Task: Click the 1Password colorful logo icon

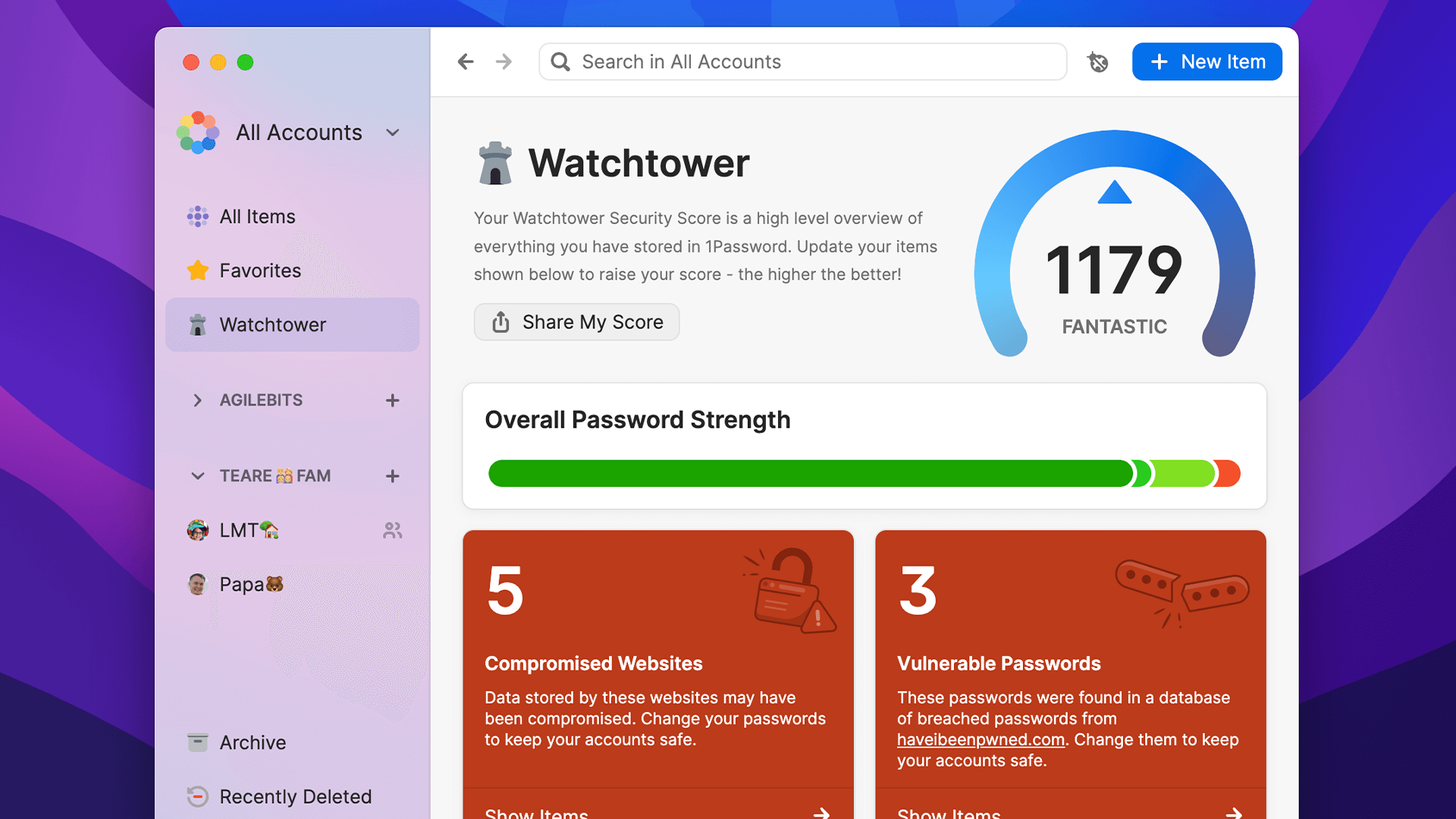Action: (199, 131)
